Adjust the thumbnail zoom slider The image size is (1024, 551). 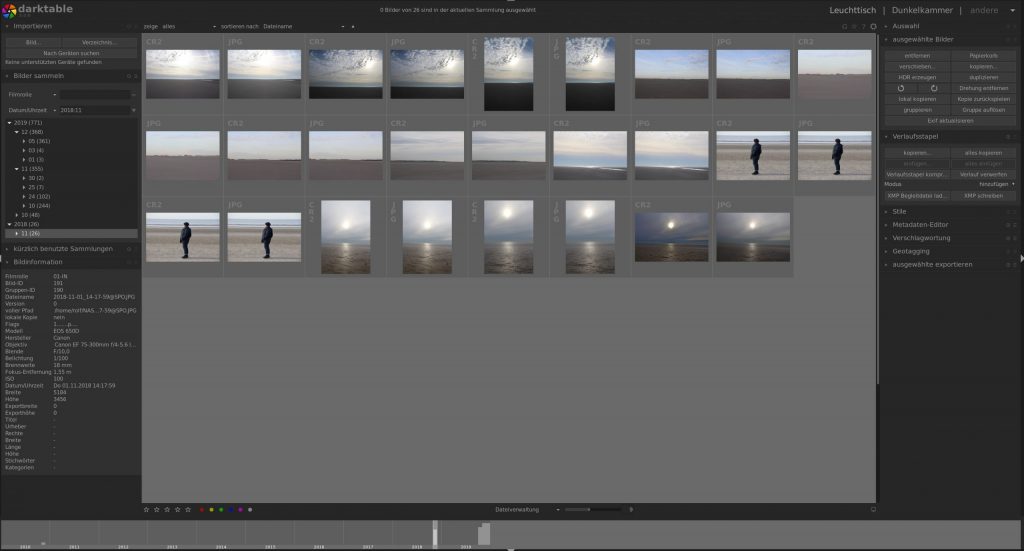[592, 509]
